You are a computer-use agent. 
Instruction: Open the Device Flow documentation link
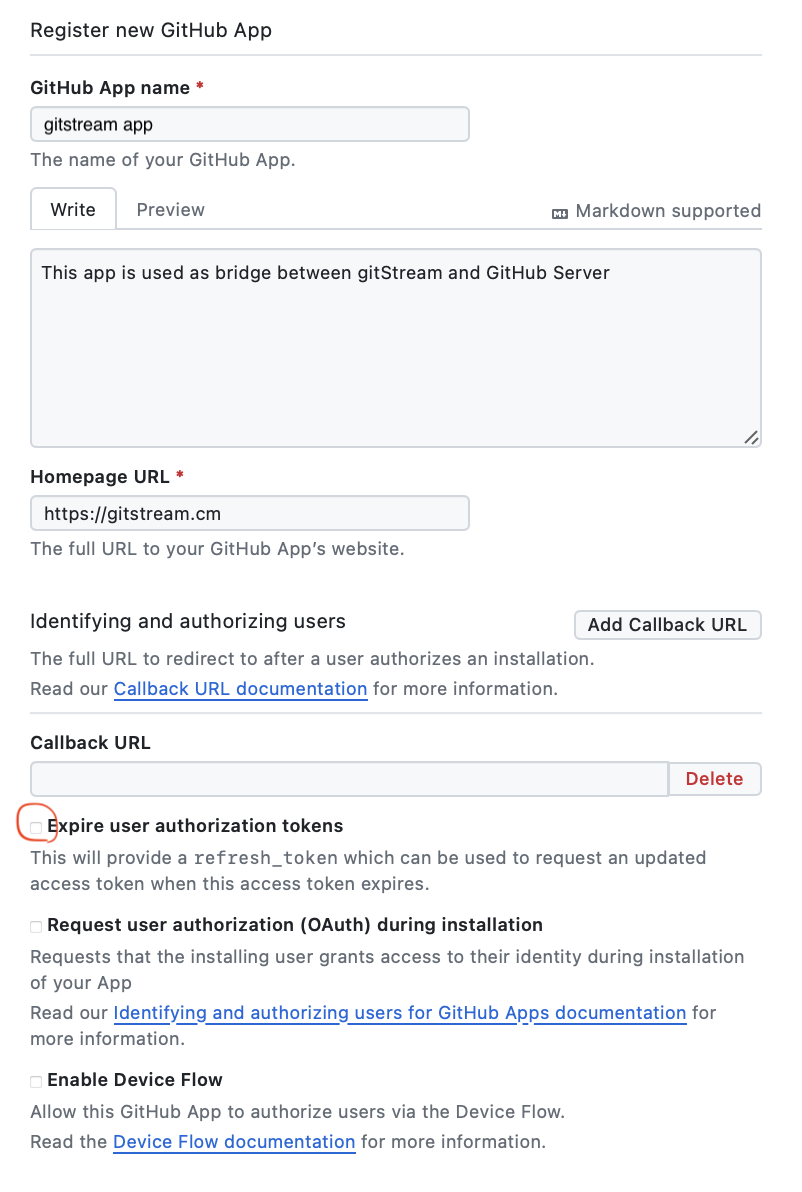(x=234, y=1141)
